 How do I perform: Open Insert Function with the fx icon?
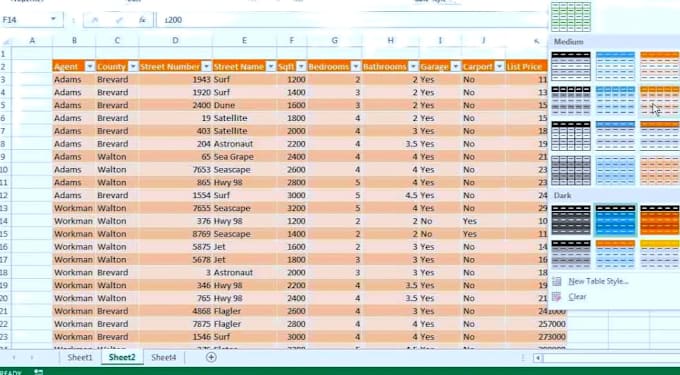pos(142,20)
